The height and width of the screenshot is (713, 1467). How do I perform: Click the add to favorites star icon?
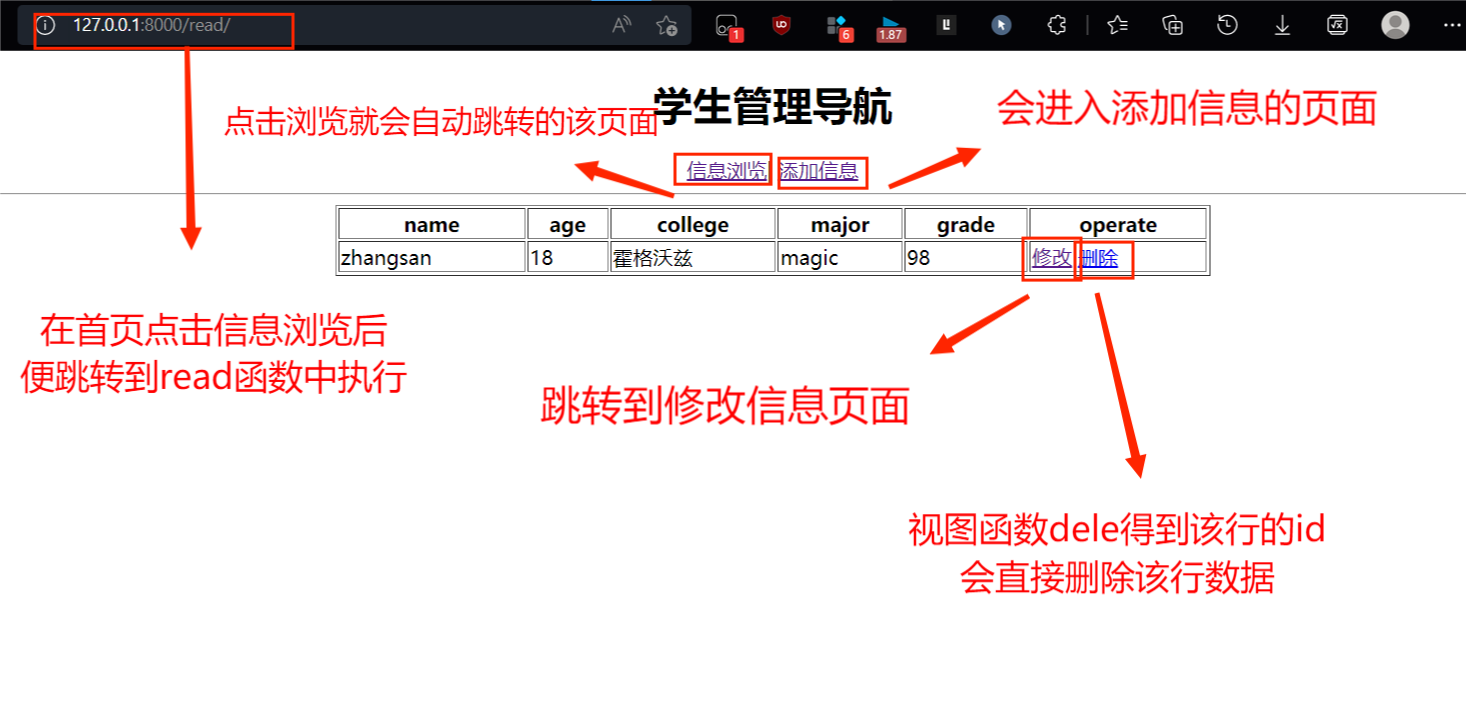coord(666,26)
